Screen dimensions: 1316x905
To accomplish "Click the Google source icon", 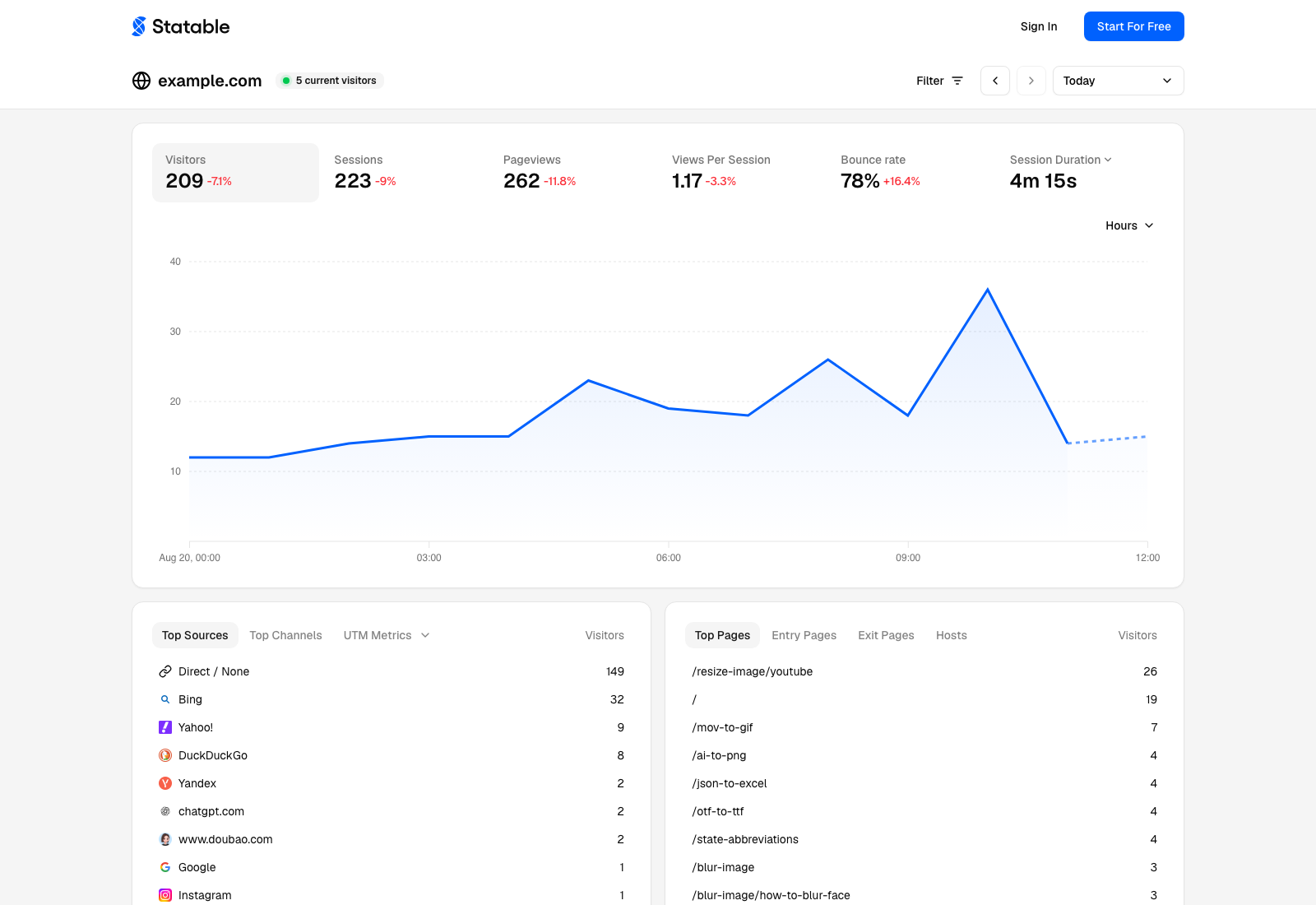I will coord(165,867).
